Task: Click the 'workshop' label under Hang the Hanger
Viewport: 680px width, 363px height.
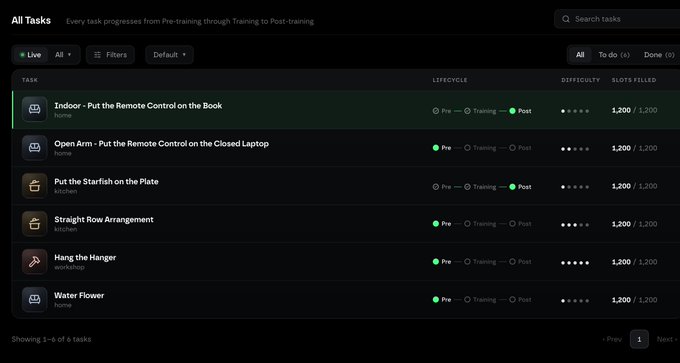Action: pos(69,267)
